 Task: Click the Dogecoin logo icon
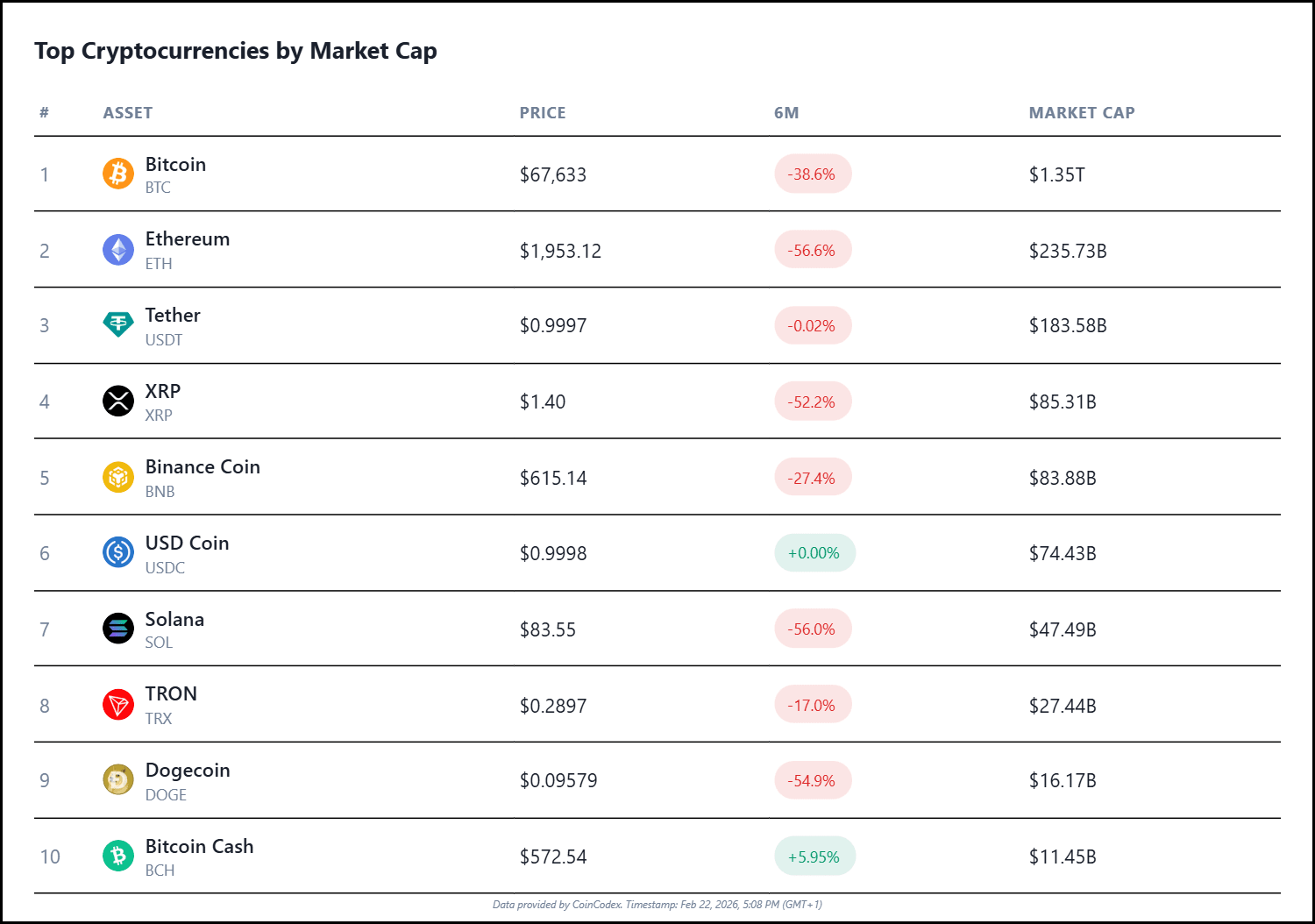pyautogui.click(x=118, y=780)
